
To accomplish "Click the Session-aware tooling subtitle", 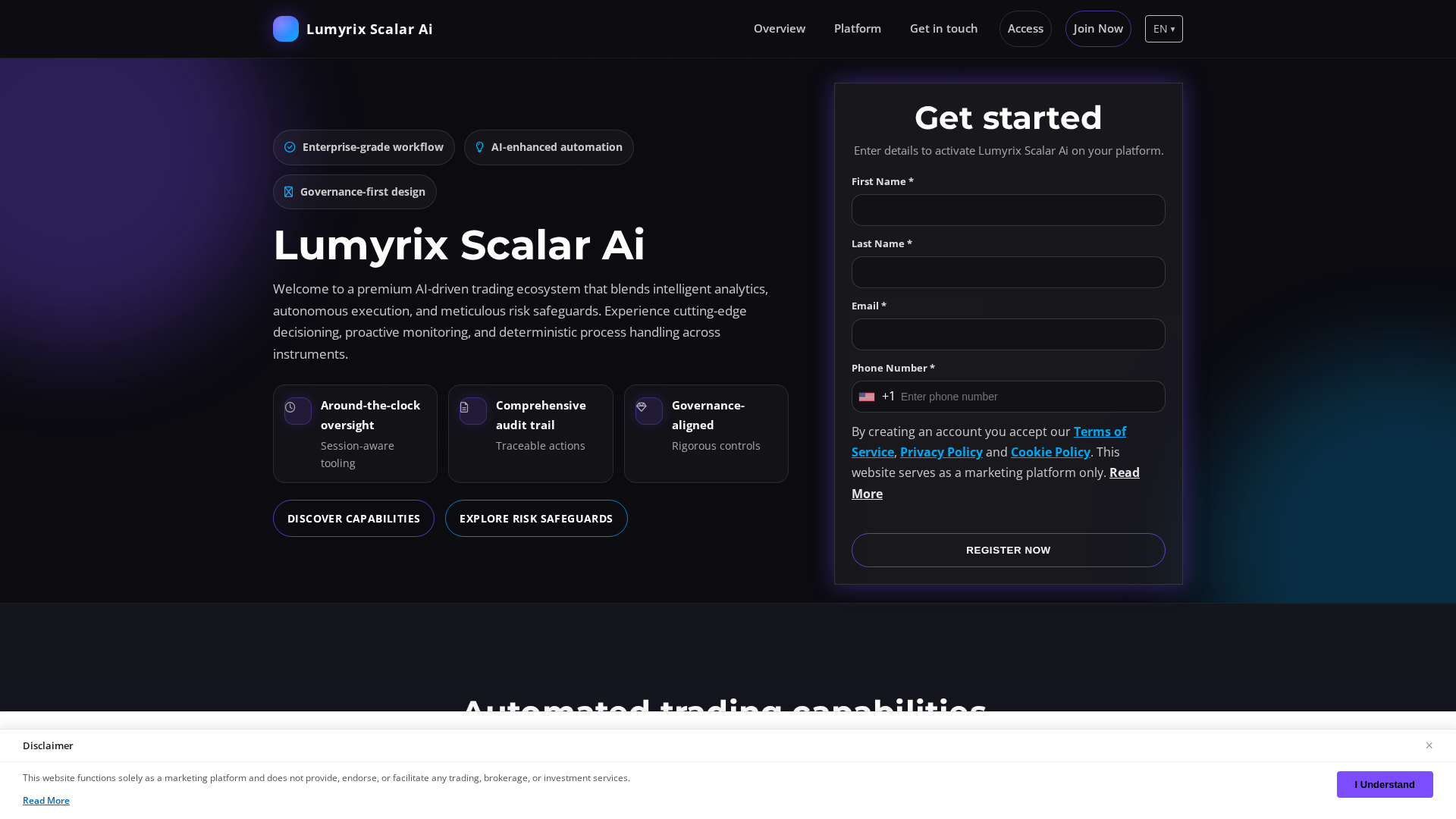I will 357,454.
